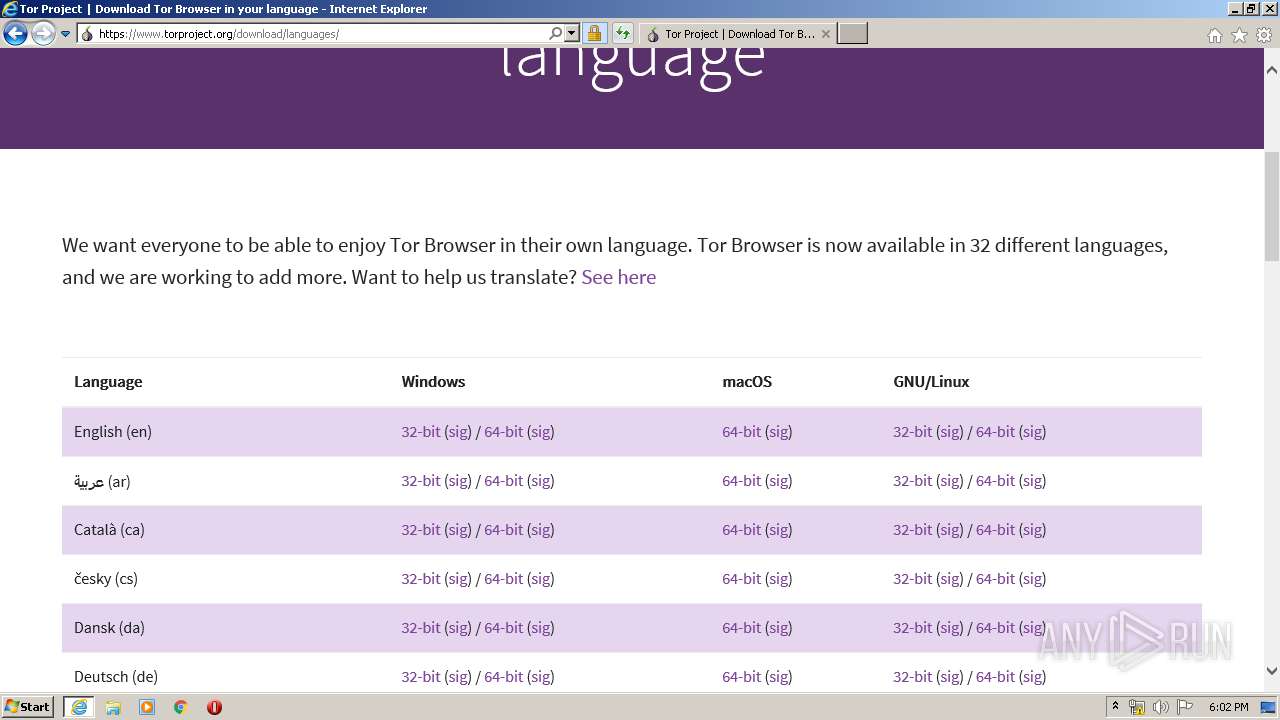Click the search magnifier in address bar
Screen dimensions: 1280x720
[x=556, y=34]
